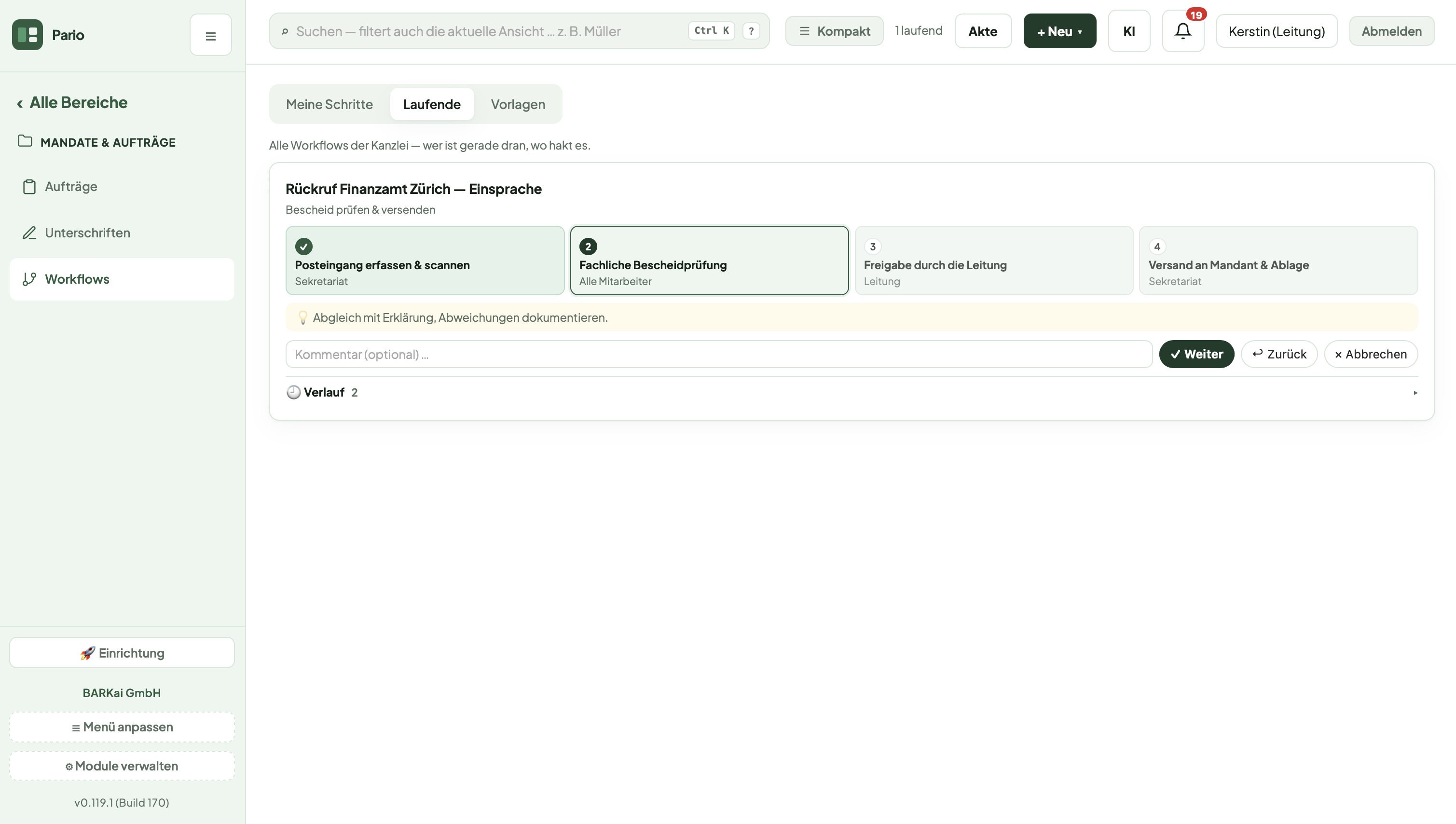Select Fachliche Bescheidprüfung step card
This screenshot has height=824, width=1456.
pos(710,261)
